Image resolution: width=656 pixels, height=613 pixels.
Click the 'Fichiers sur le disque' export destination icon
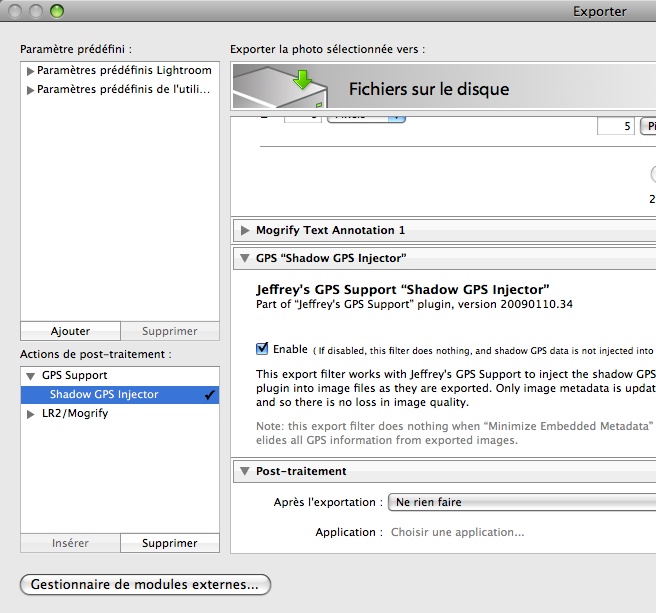pyautogui.click(x=279, y=87)
